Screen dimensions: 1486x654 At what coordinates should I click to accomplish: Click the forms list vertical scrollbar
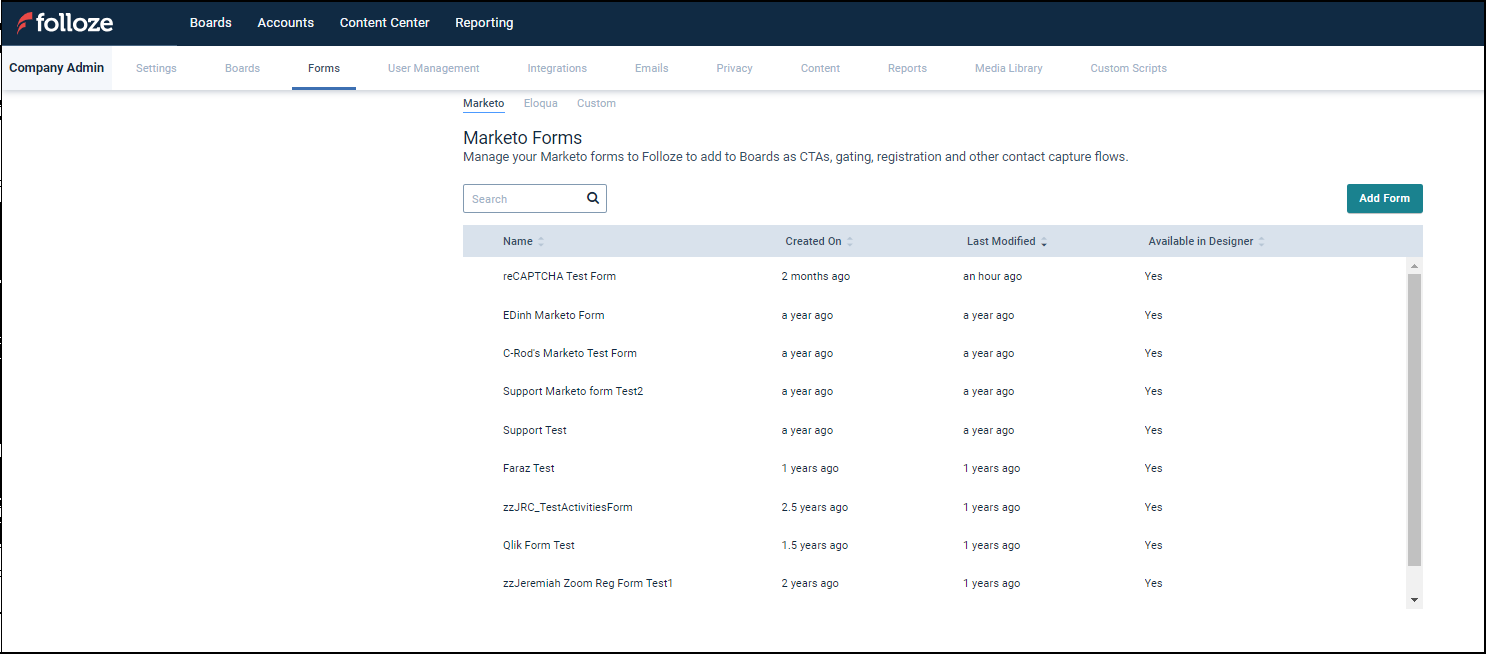(1414, 420)
